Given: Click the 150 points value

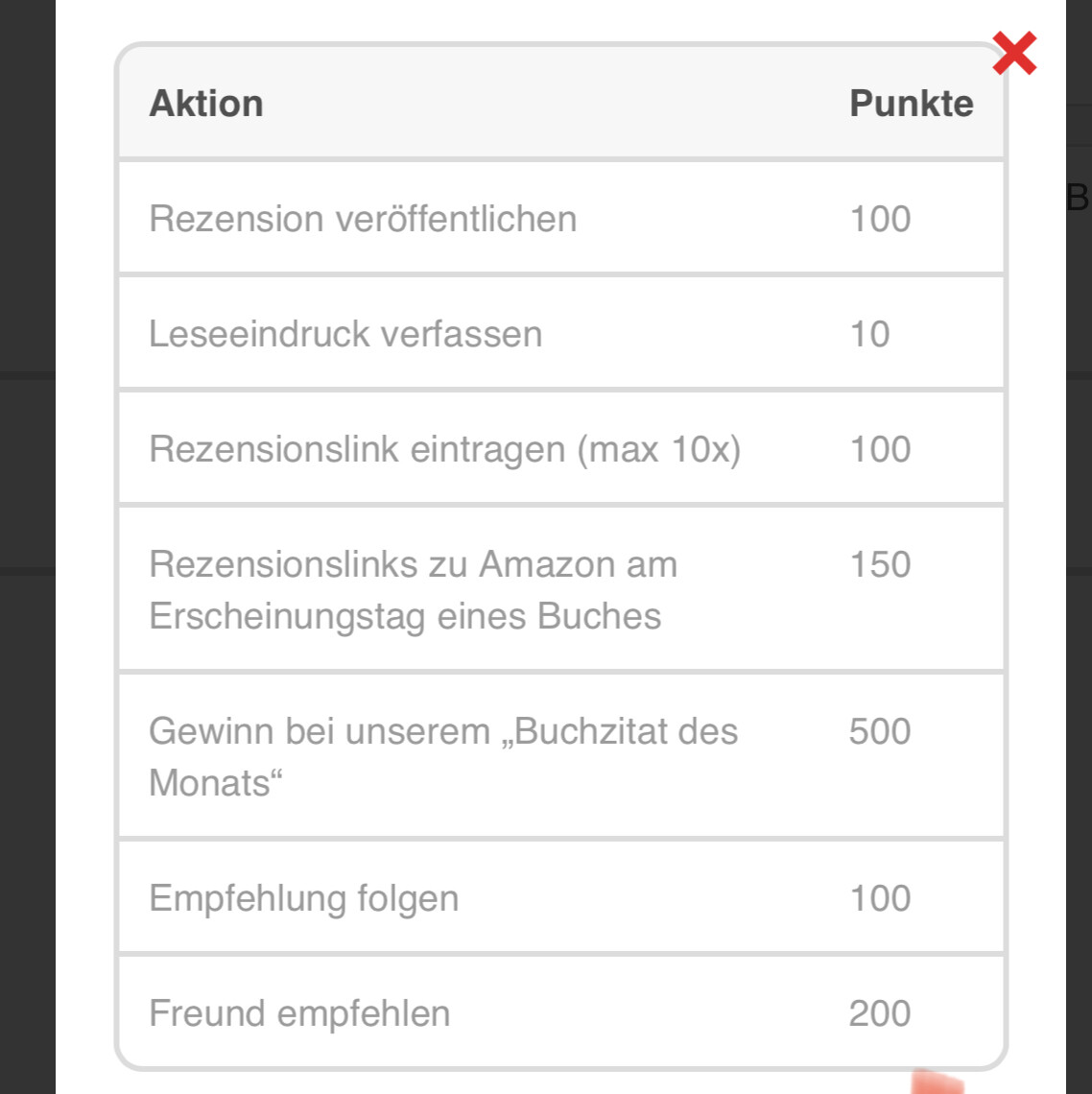Looking at the screenshot, I should pos(880,564).
